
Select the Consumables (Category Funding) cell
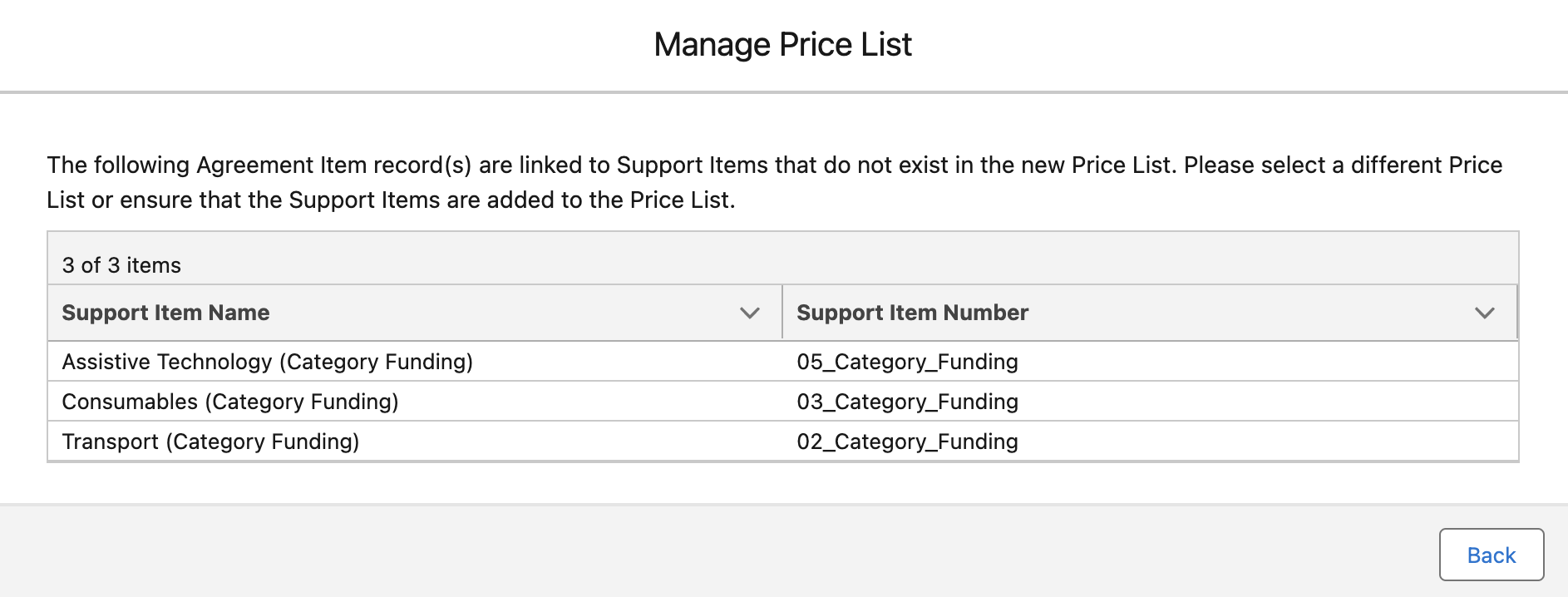[230, 402]
